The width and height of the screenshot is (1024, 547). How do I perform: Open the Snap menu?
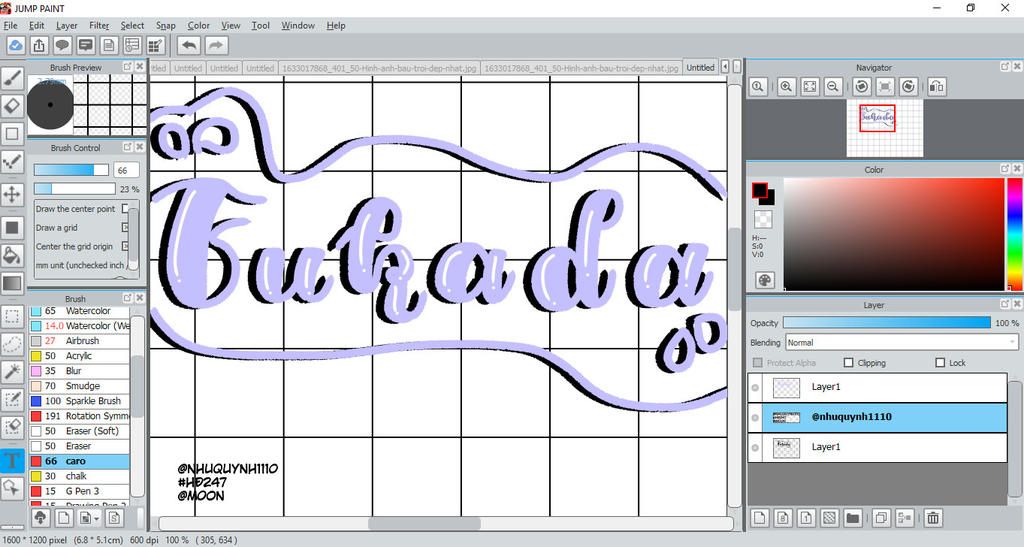point(166,25)
